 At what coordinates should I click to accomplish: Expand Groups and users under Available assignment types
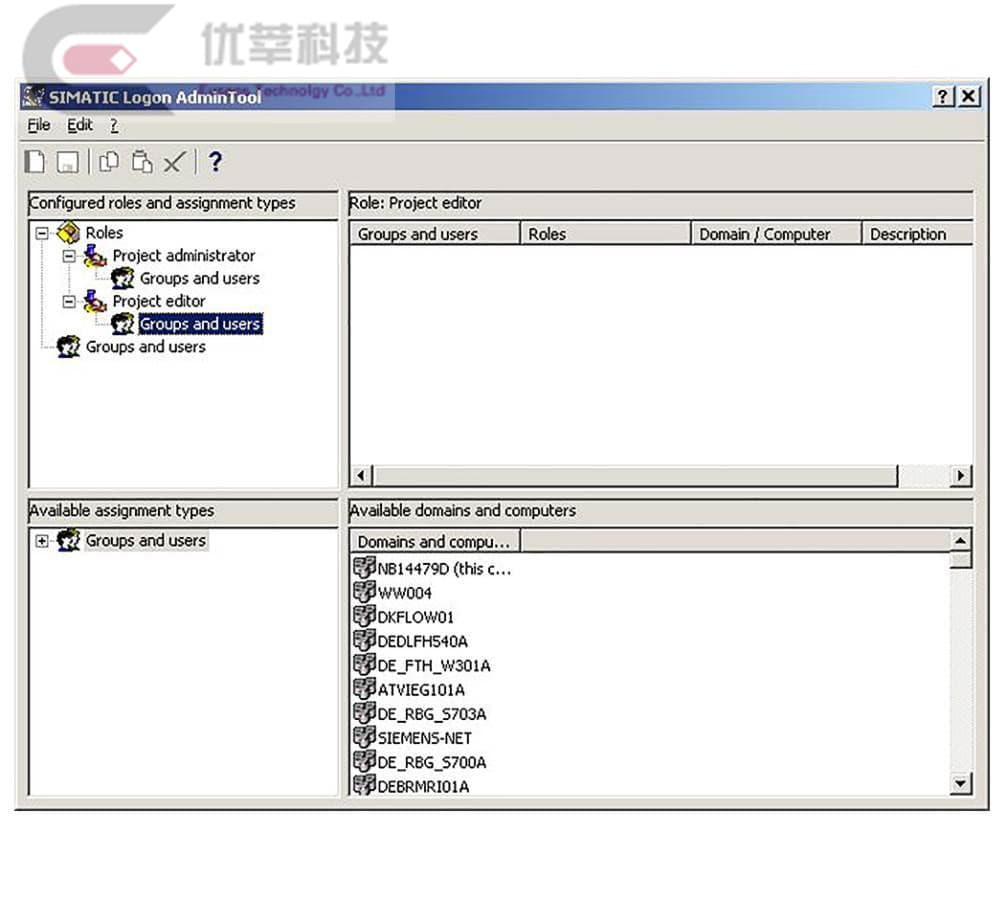click(x=42, y=541)
